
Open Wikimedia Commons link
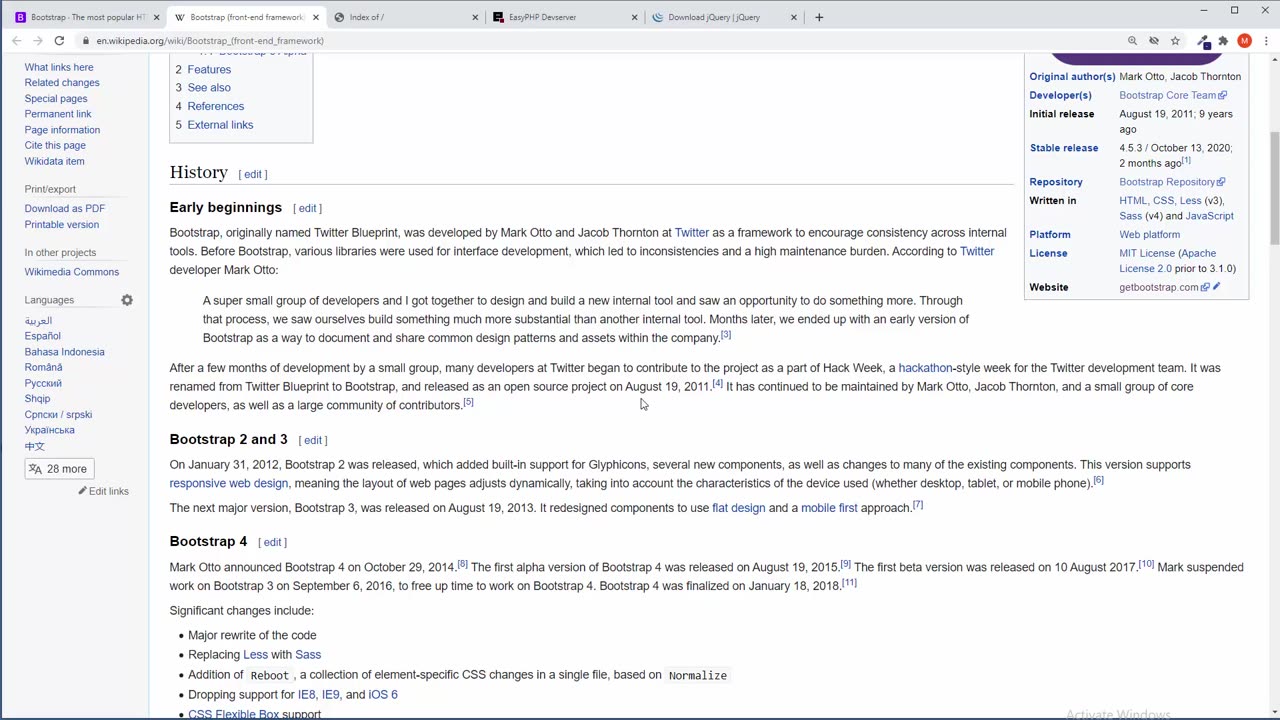tap(72, 272)
